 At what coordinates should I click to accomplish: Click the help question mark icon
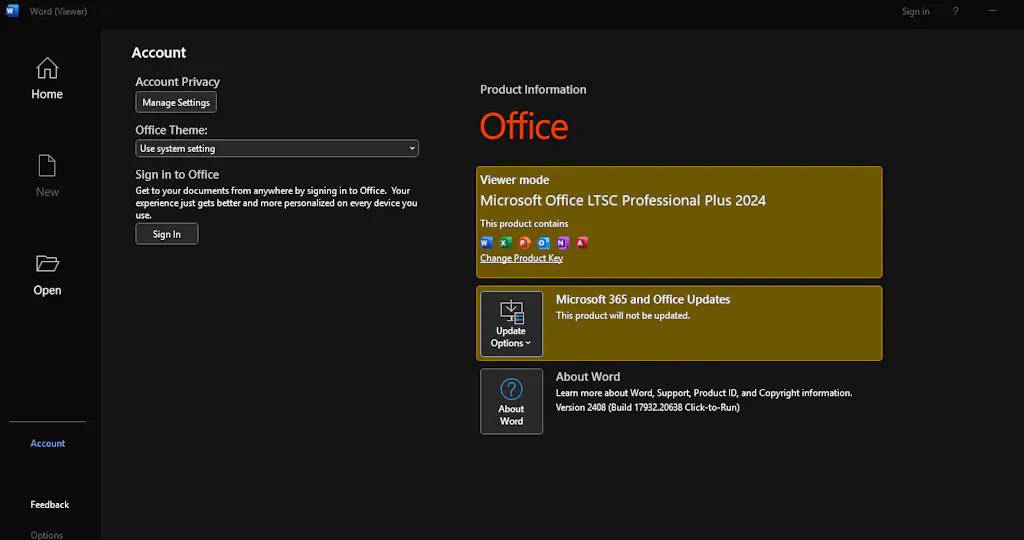[x=955, y=11]
